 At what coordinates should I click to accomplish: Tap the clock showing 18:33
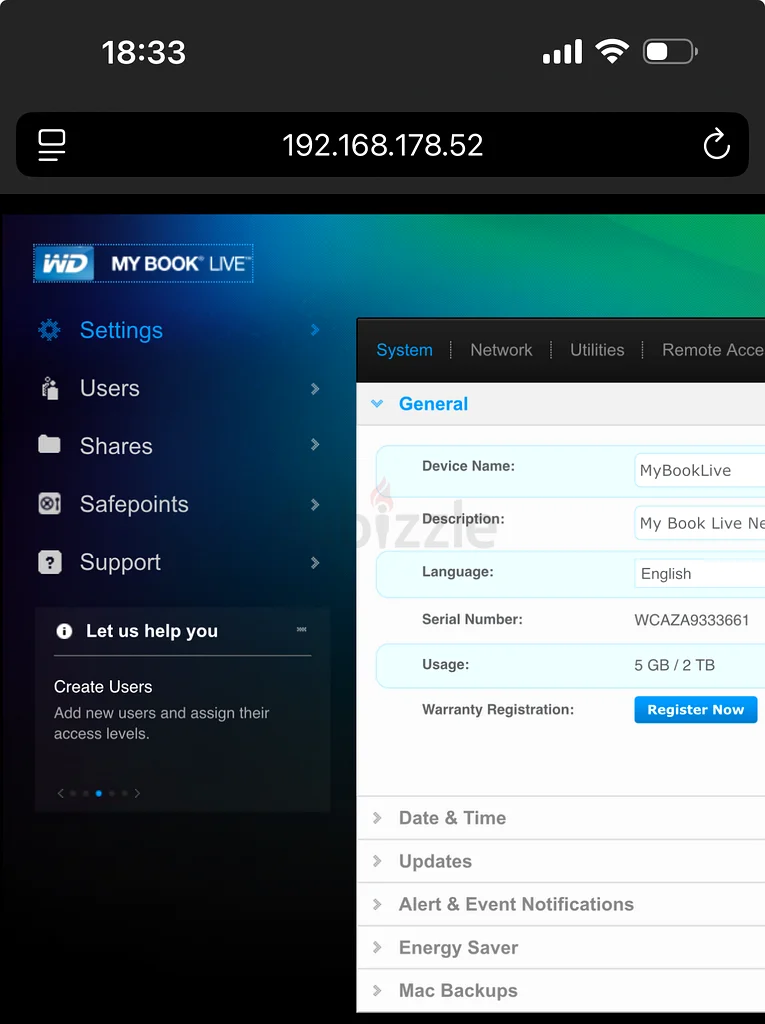pos(144,52)
